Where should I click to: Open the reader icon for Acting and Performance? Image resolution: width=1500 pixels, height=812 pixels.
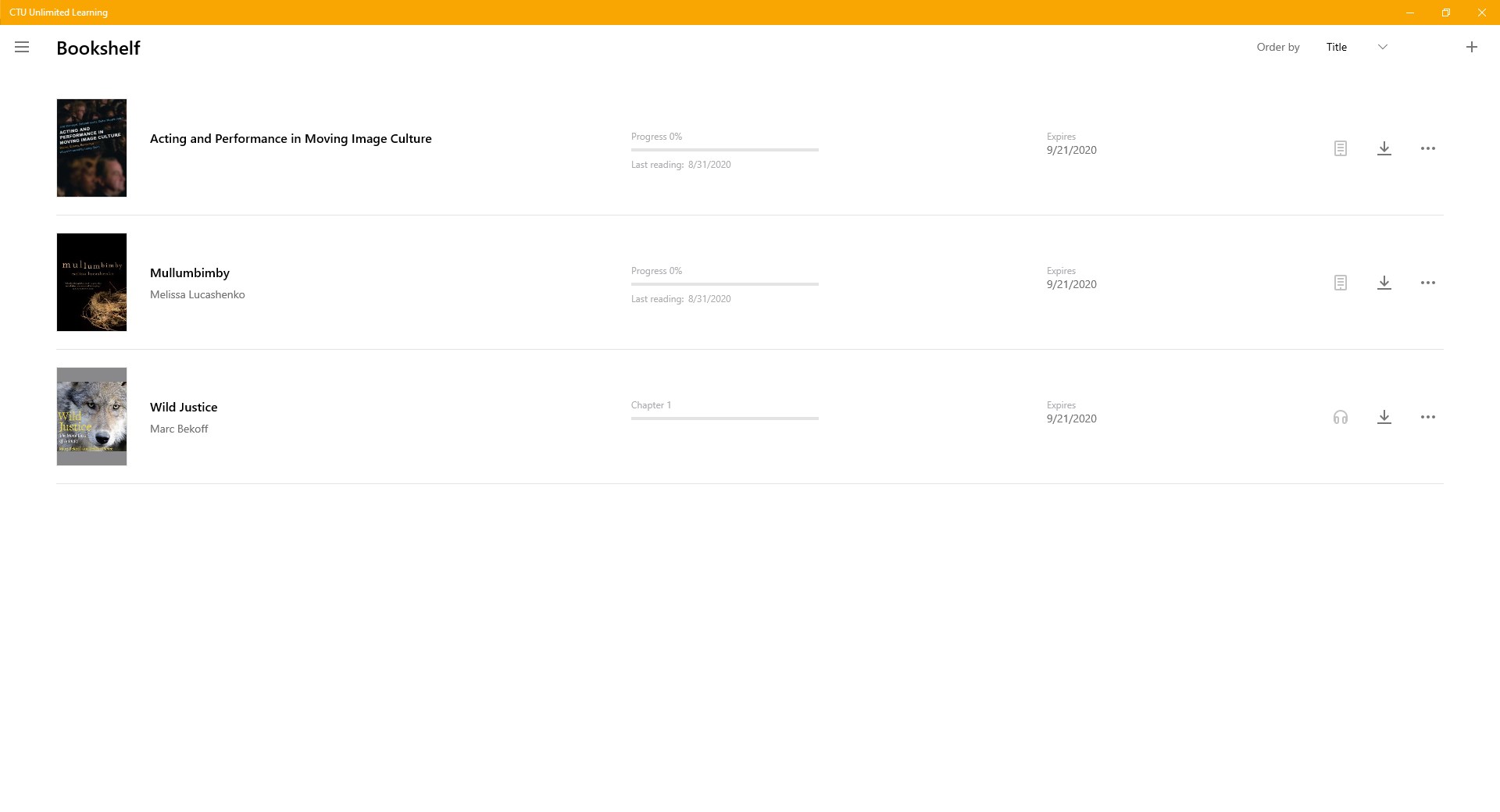1341,148
